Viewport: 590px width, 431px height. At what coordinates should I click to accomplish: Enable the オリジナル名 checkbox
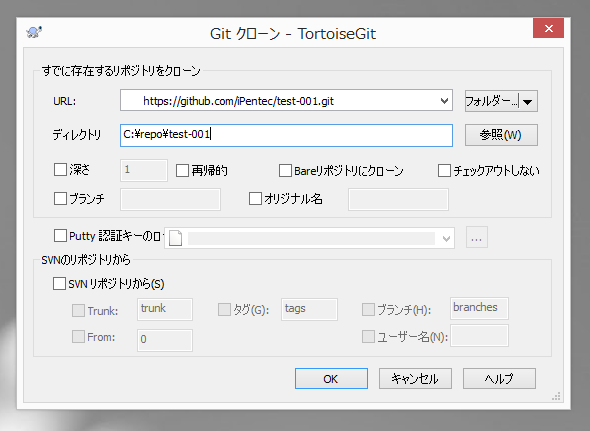coord(255,198)
